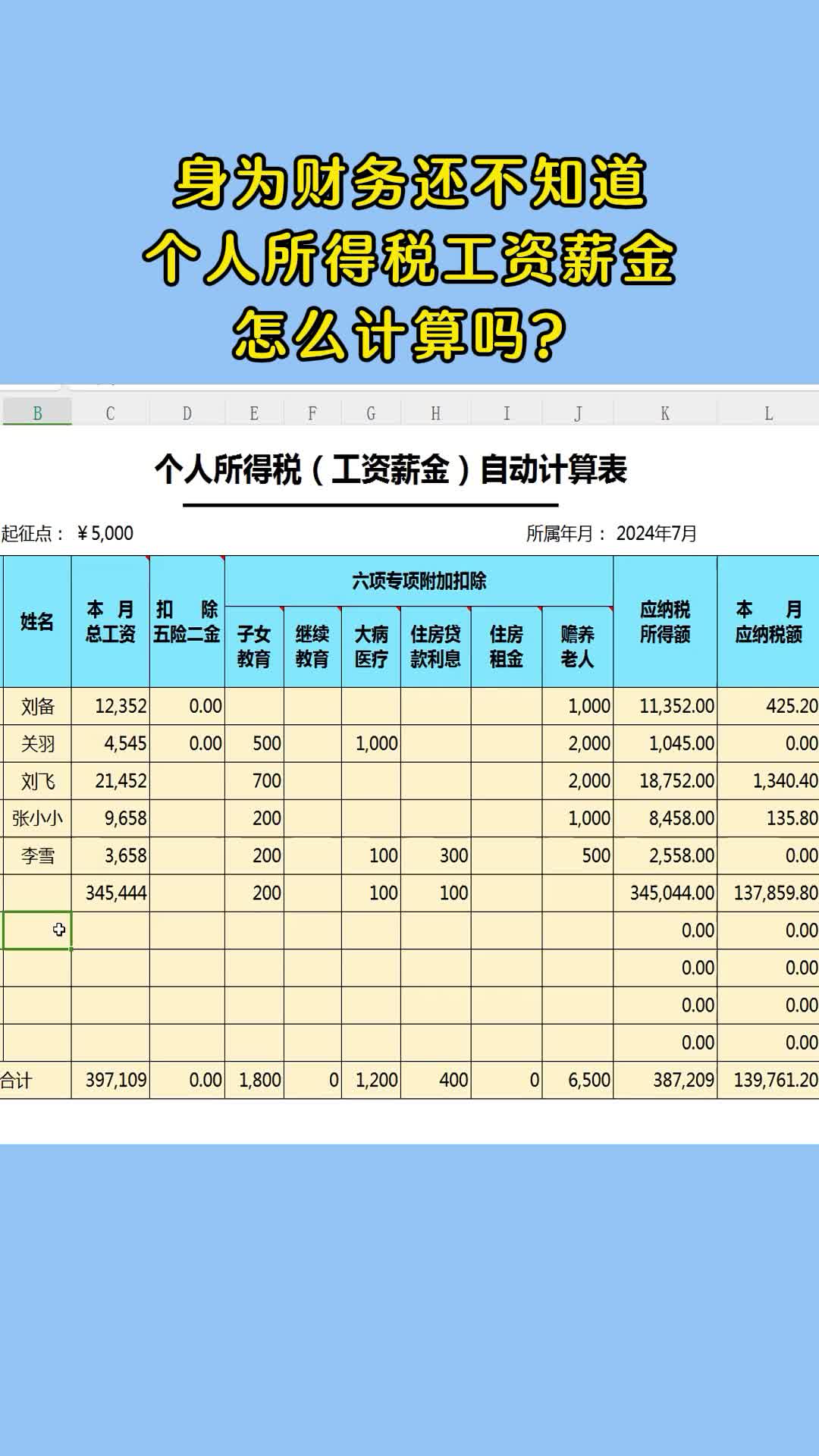Select tax amount cell 135.80

click(x=768, y=818)
